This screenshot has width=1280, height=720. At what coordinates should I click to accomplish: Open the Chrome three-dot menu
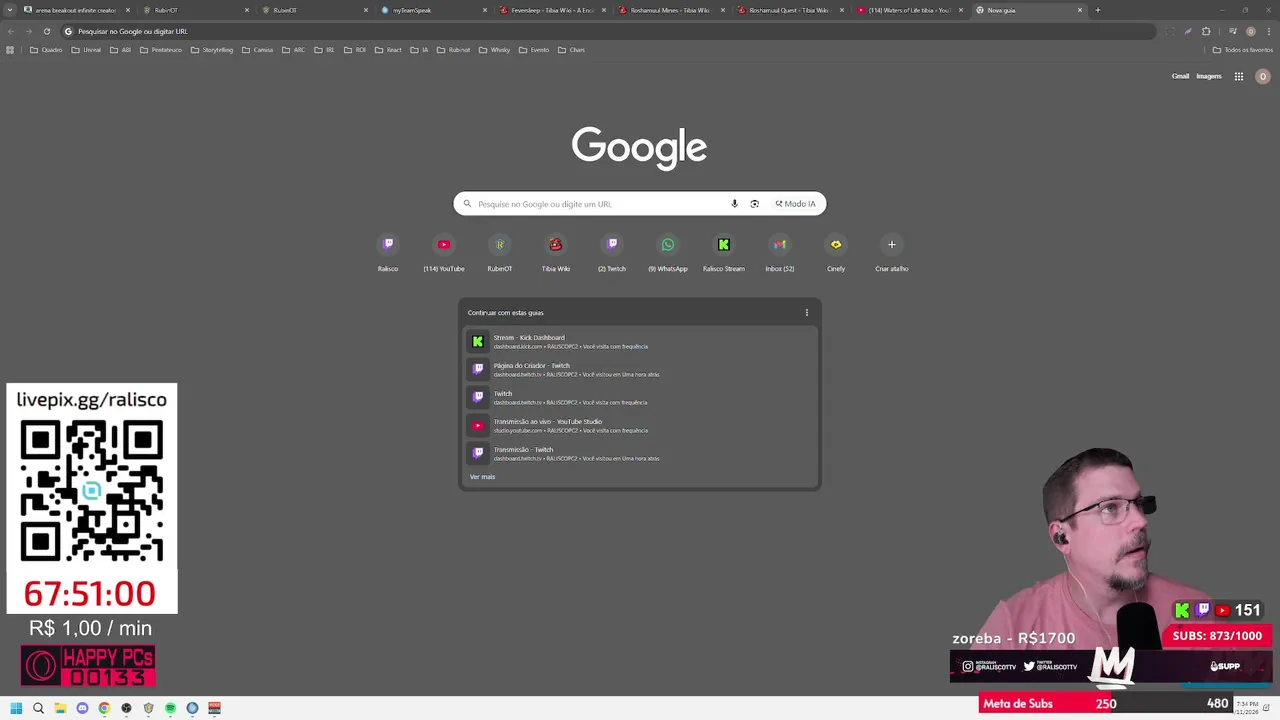[1268, 31]
